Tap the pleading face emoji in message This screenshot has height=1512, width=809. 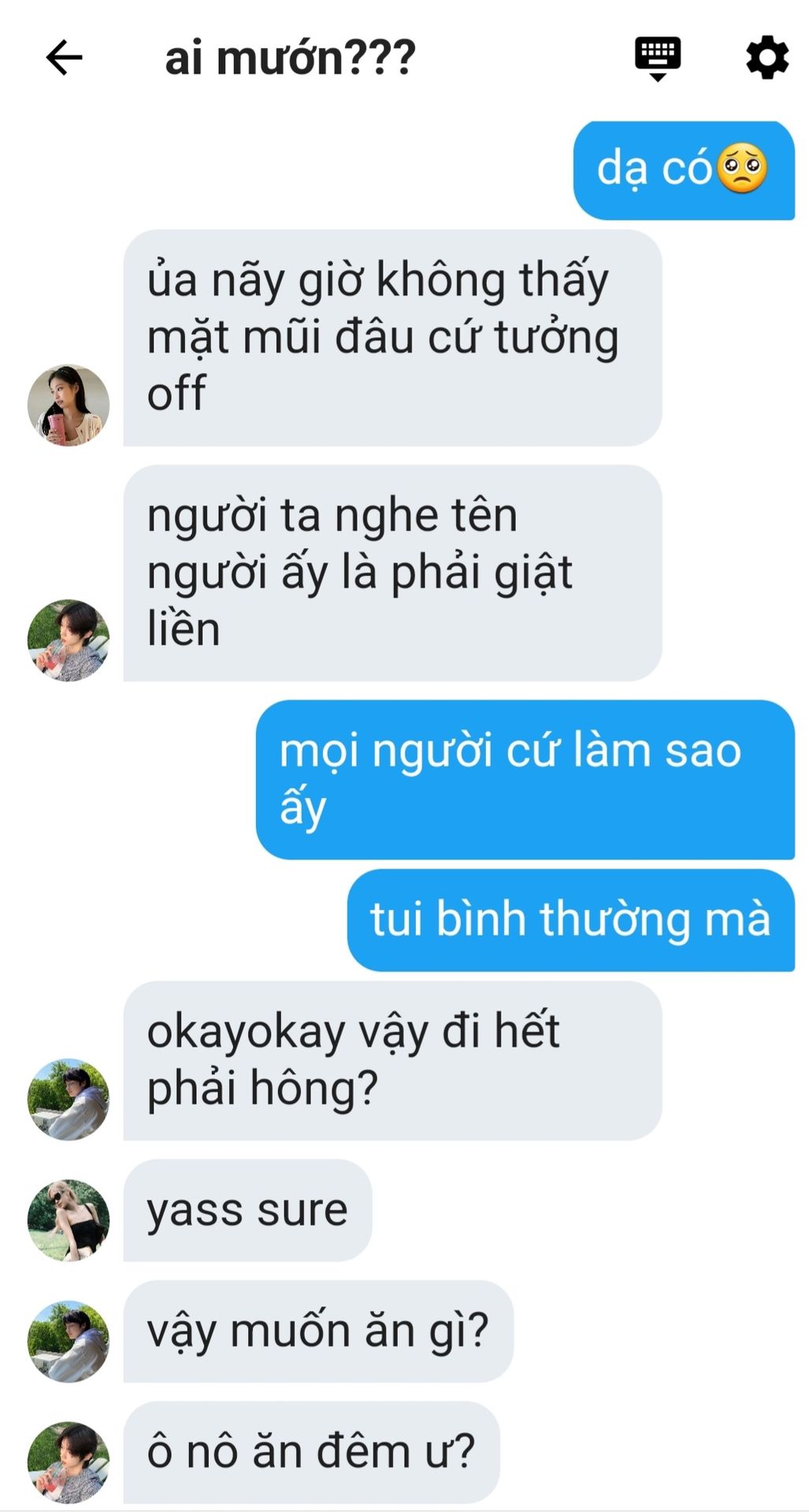pos(742,168)
